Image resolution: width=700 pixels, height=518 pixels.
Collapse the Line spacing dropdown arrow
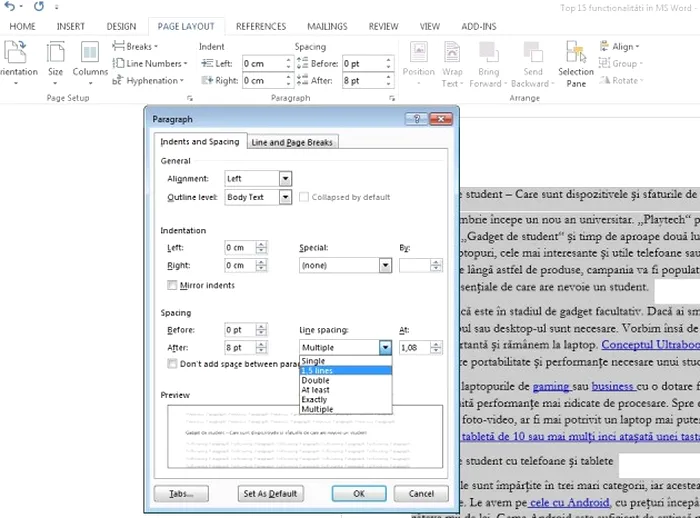coord(385,347)
